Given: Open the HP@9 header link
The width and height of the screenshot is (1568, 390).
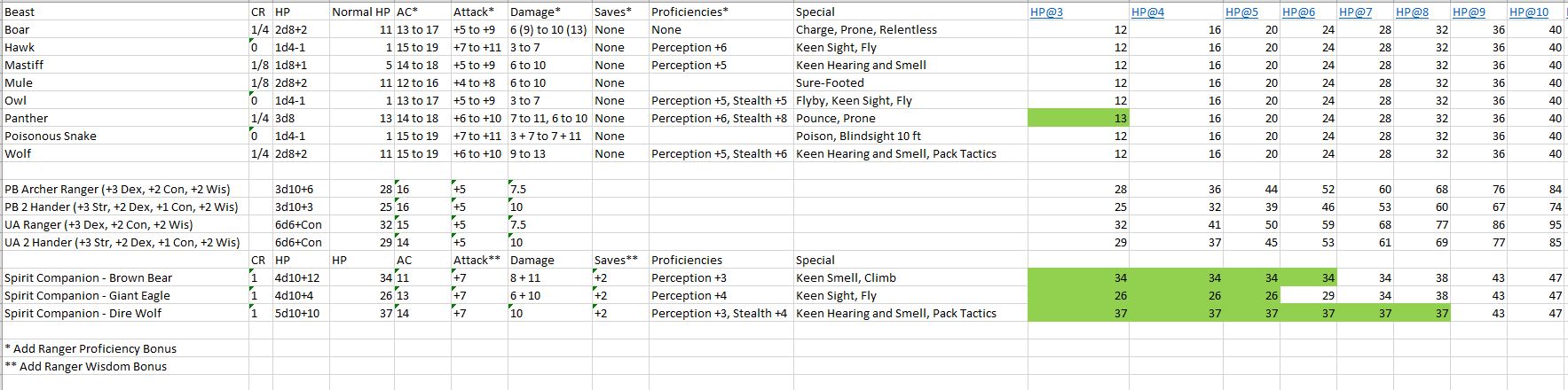Looking at the screenshot, I should [1469, 12].
